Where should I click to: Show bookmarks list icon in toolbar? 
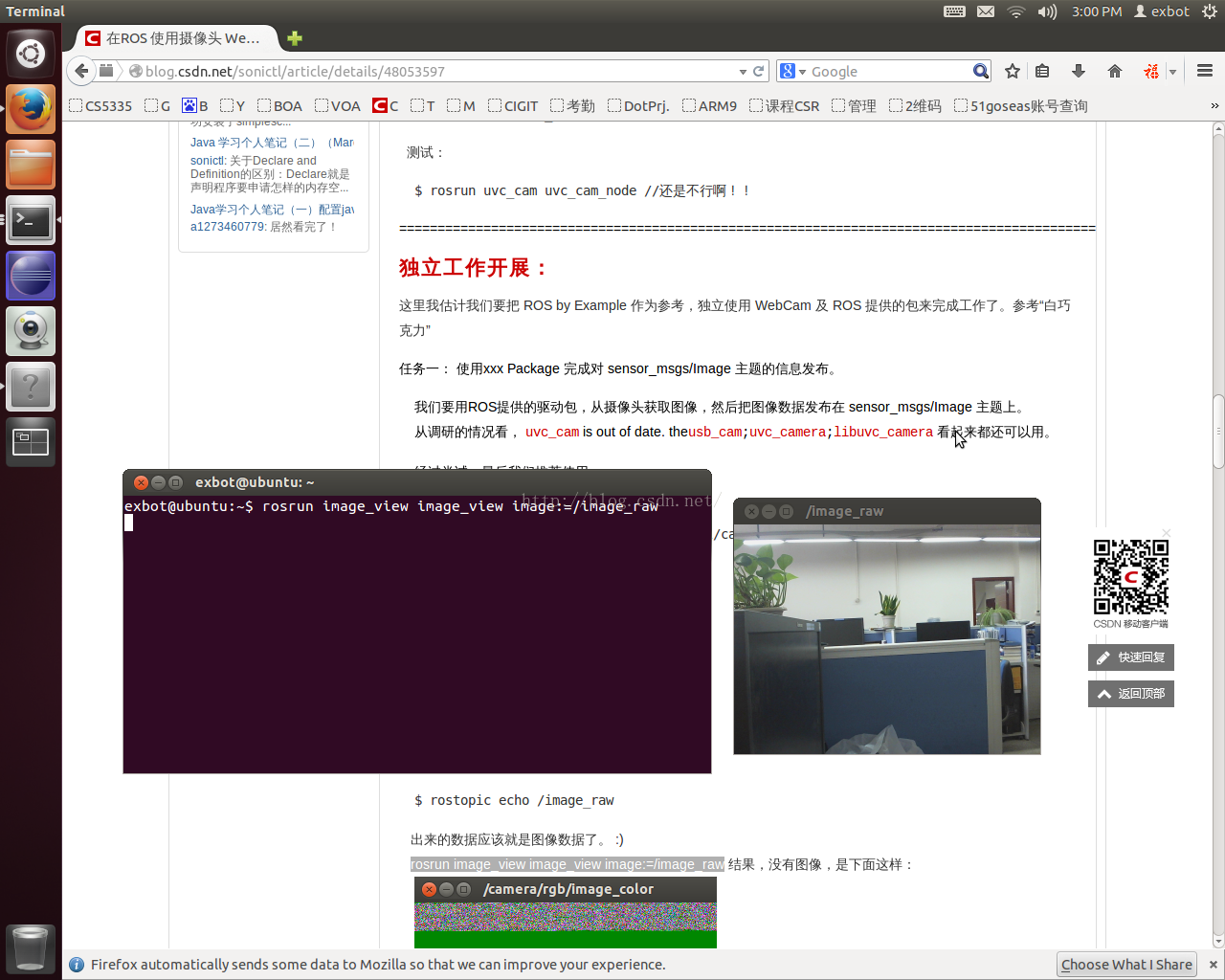(x=1043, y=71)
